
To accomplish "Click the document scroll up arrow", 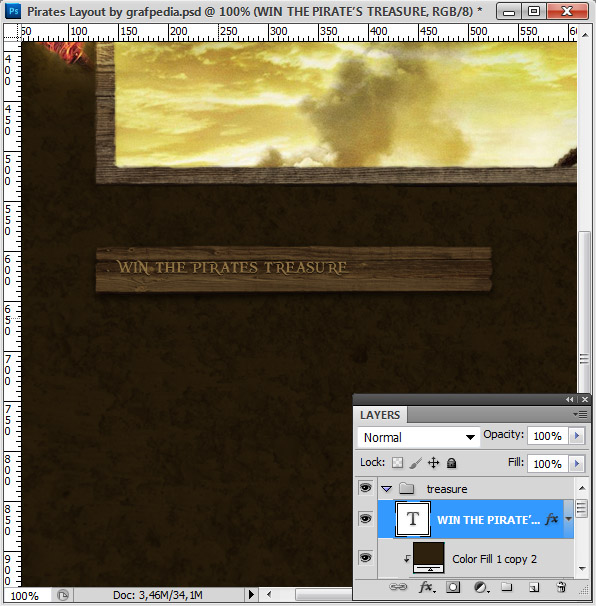I will click(x=585, y=35).
